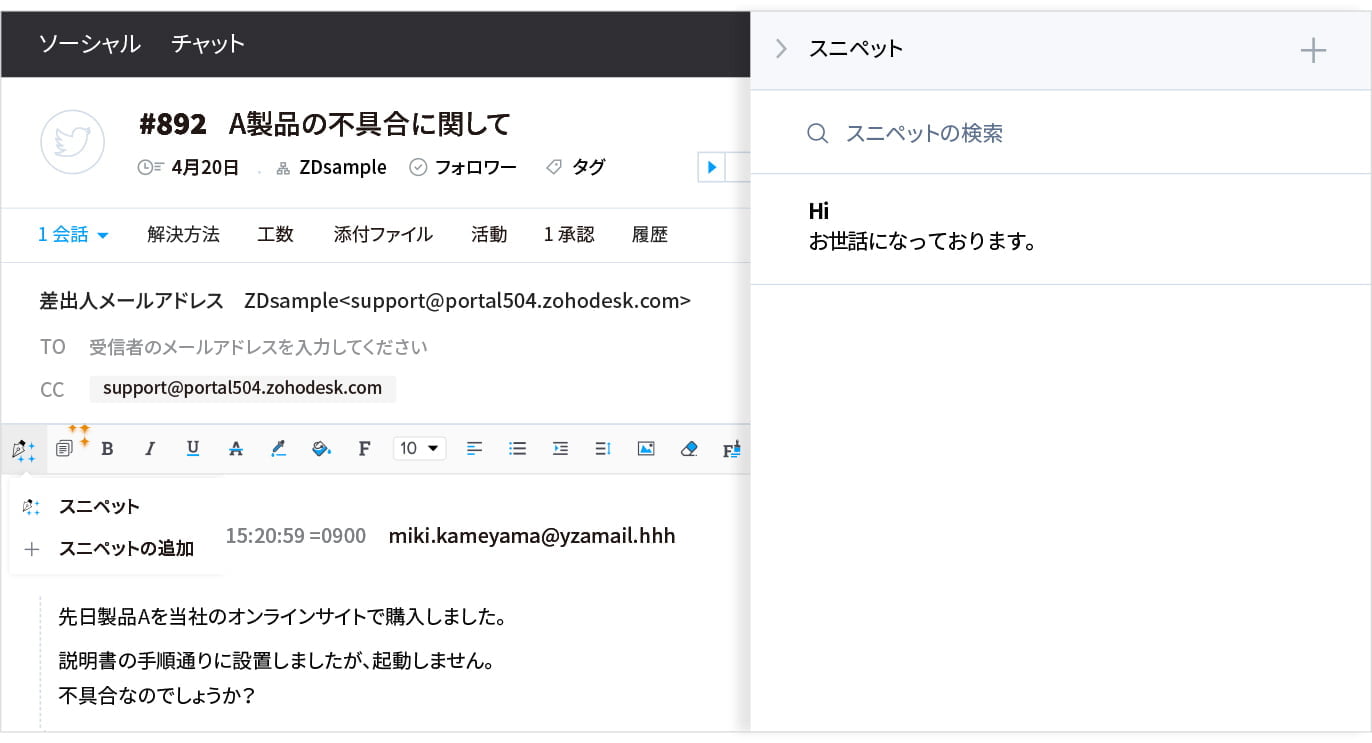The width and height of the screenshot is (1372, 743).
Task: Open the 添付ファイル tab
Action: [383, 235]
